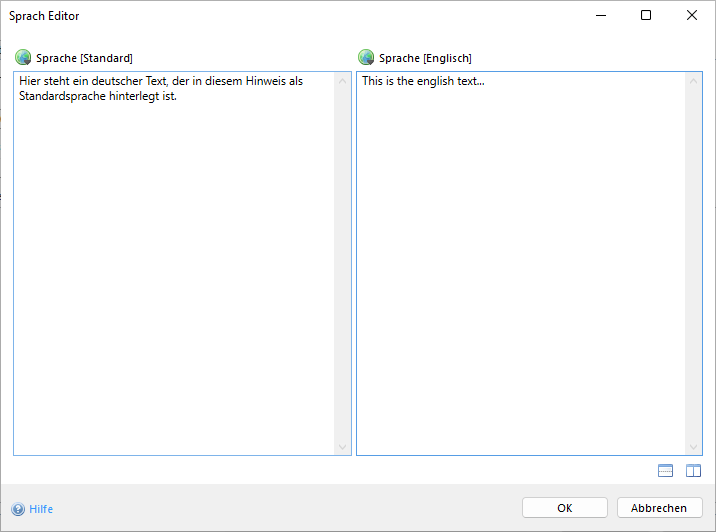Switch to stacked horizontal split layout
The width and height of the screenshot is (716, 532).
pyautogui.click(x=666, y=471)
